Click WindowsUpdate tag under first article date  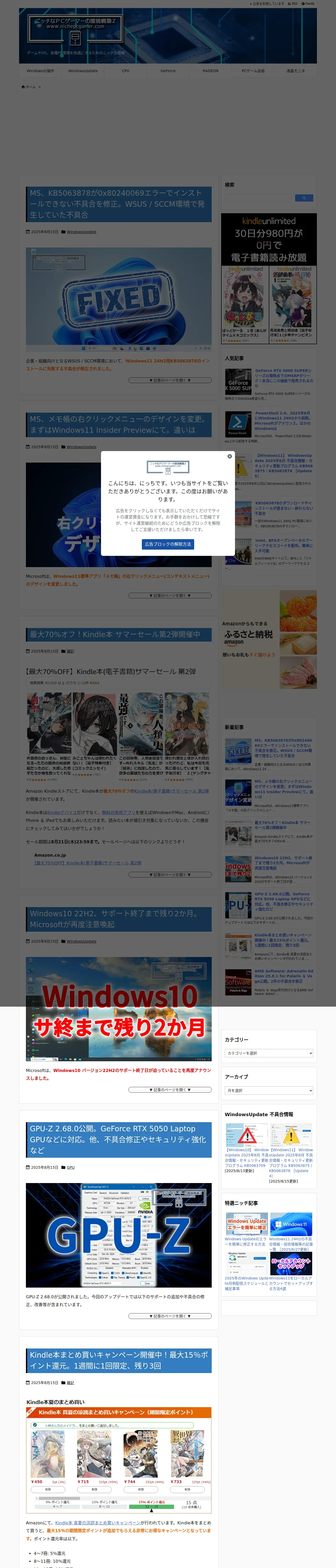pos(82,232)
